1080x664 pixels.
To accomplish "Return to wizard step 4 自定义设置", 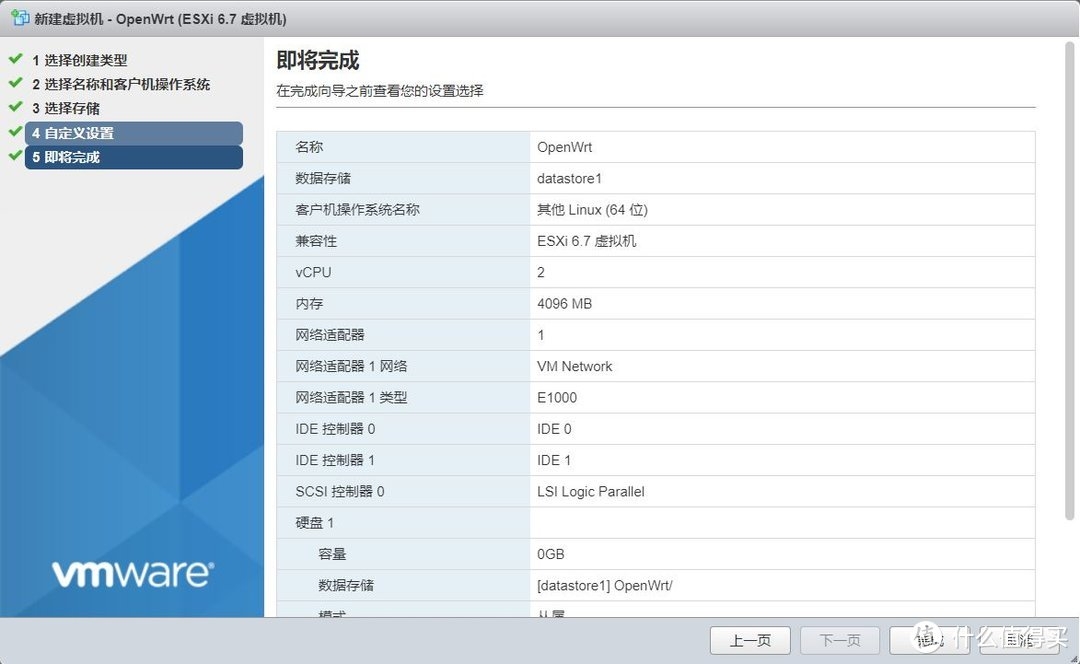I will [x=134, y=133].
